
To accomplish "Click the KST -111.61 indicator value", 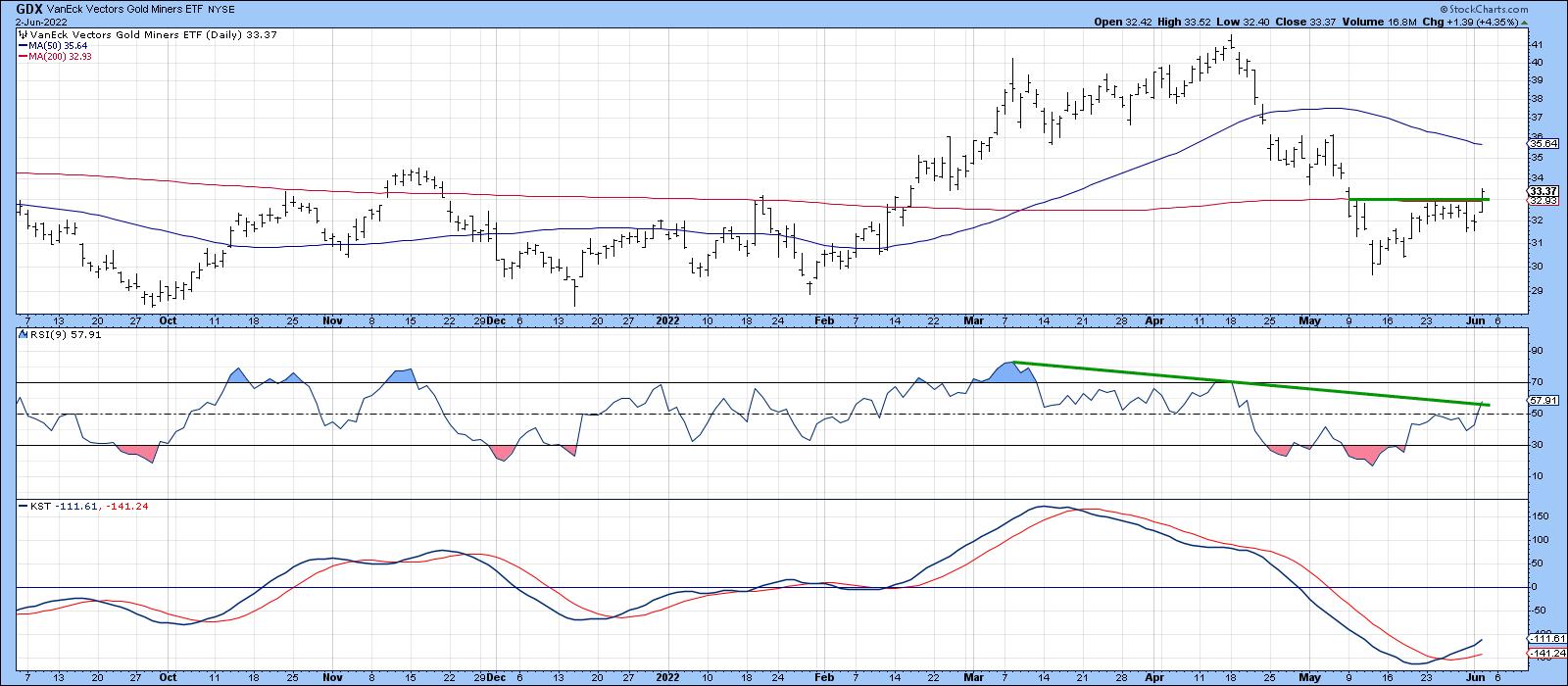I will (x=75, y=507).
